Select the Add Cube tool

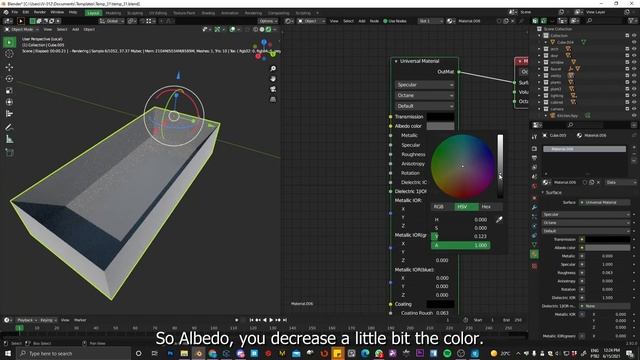[x=9, y=153]
